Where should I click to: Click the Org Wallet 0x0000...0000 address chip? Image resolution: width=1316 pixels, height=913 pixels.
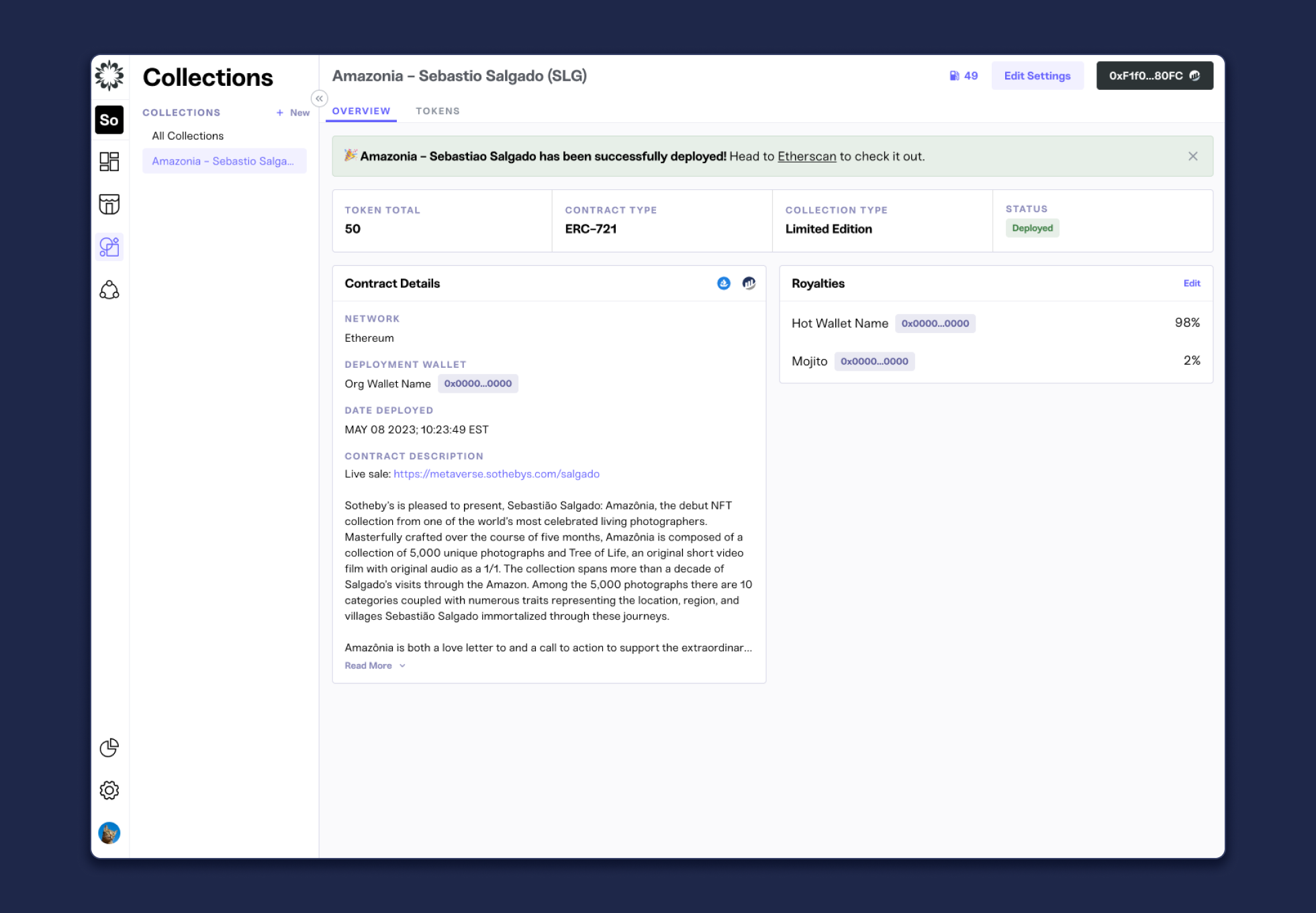[x=478, y=384]
